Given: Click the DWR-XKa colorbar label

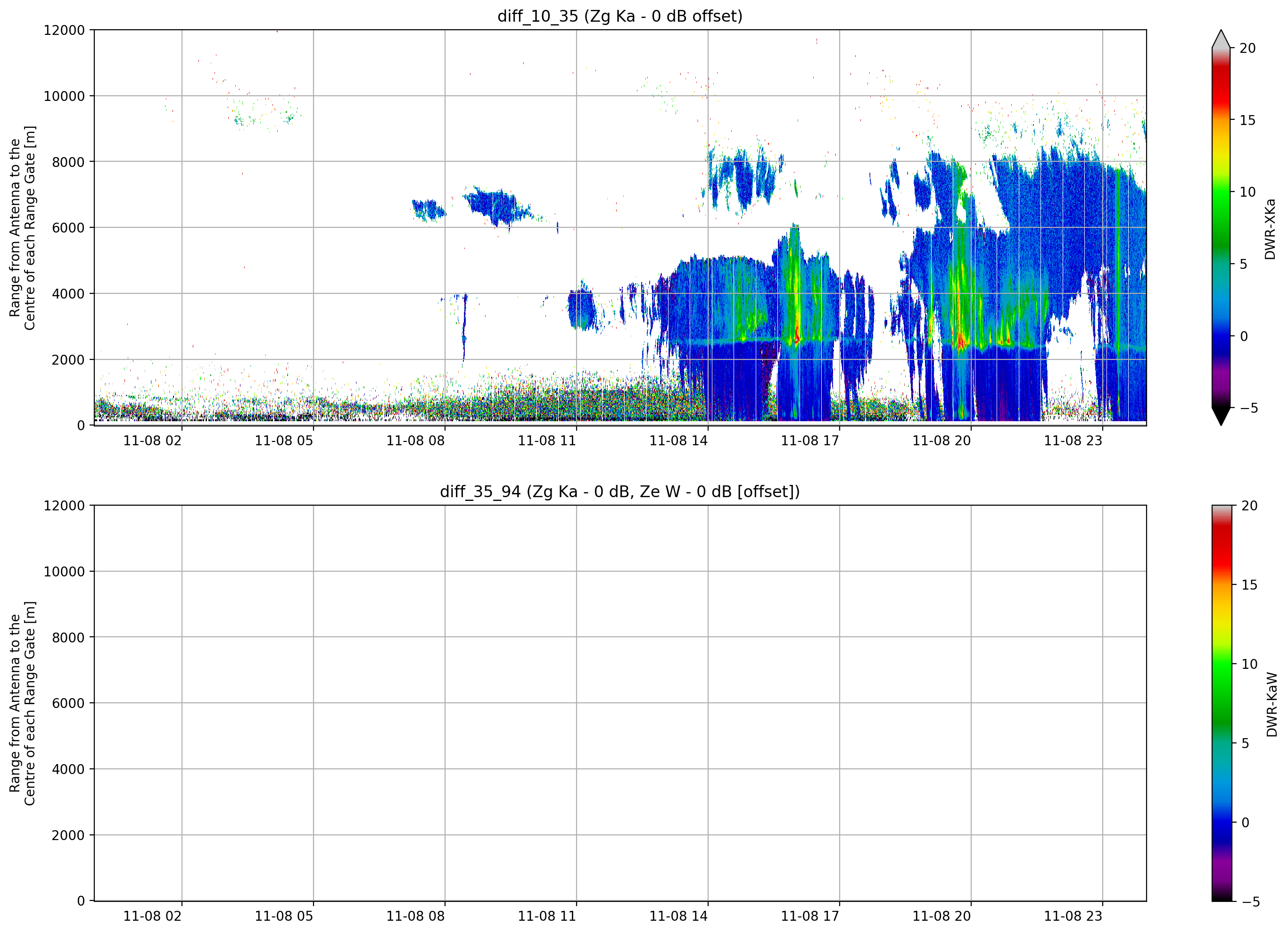Looking at the screenshot, I should pos(1270,229).
